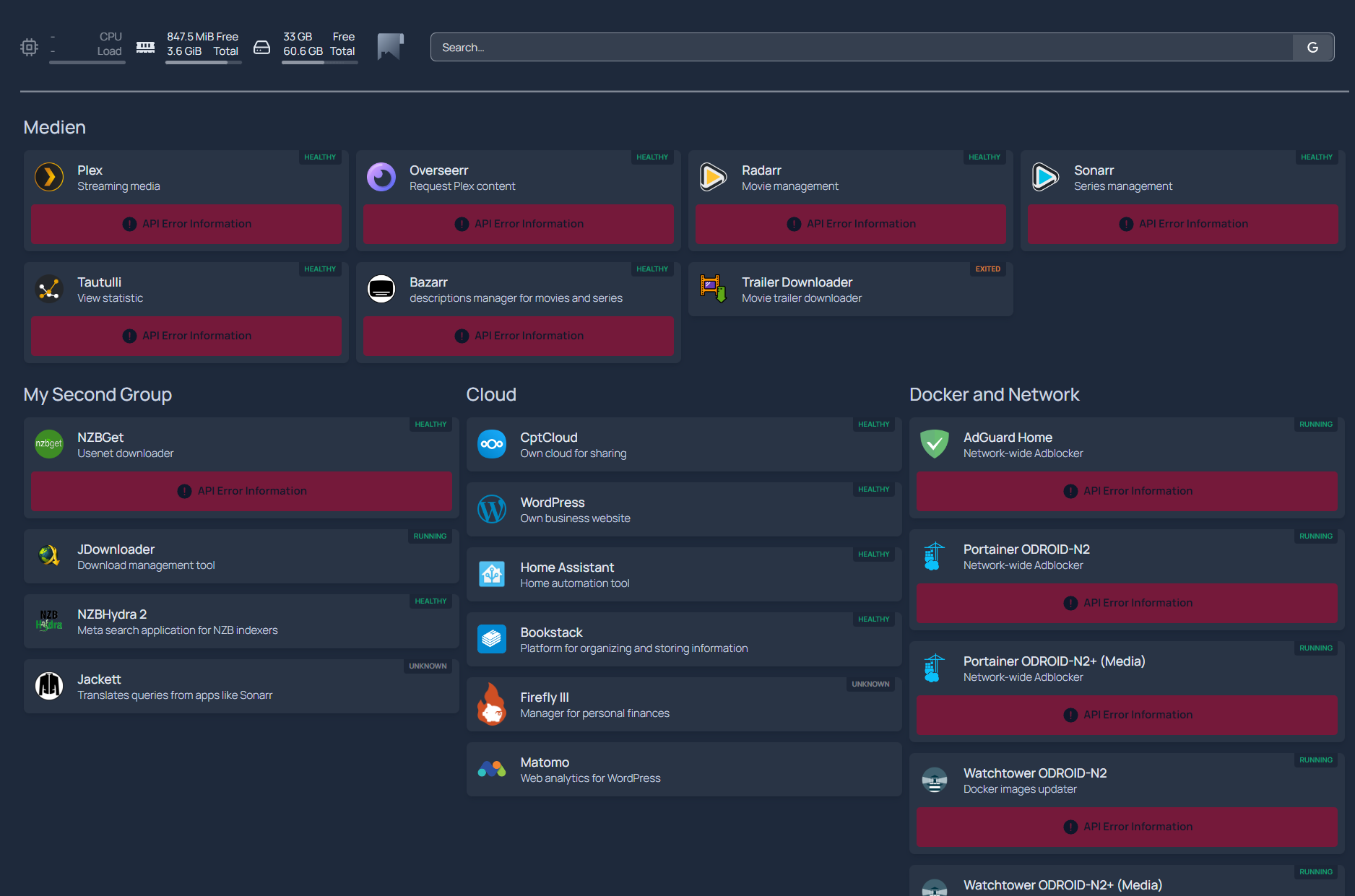The height and width of the screenshot is (896, 1355).
Task: Click the UNKNOWN status badge on Jackett
Action: pos(428,666)
